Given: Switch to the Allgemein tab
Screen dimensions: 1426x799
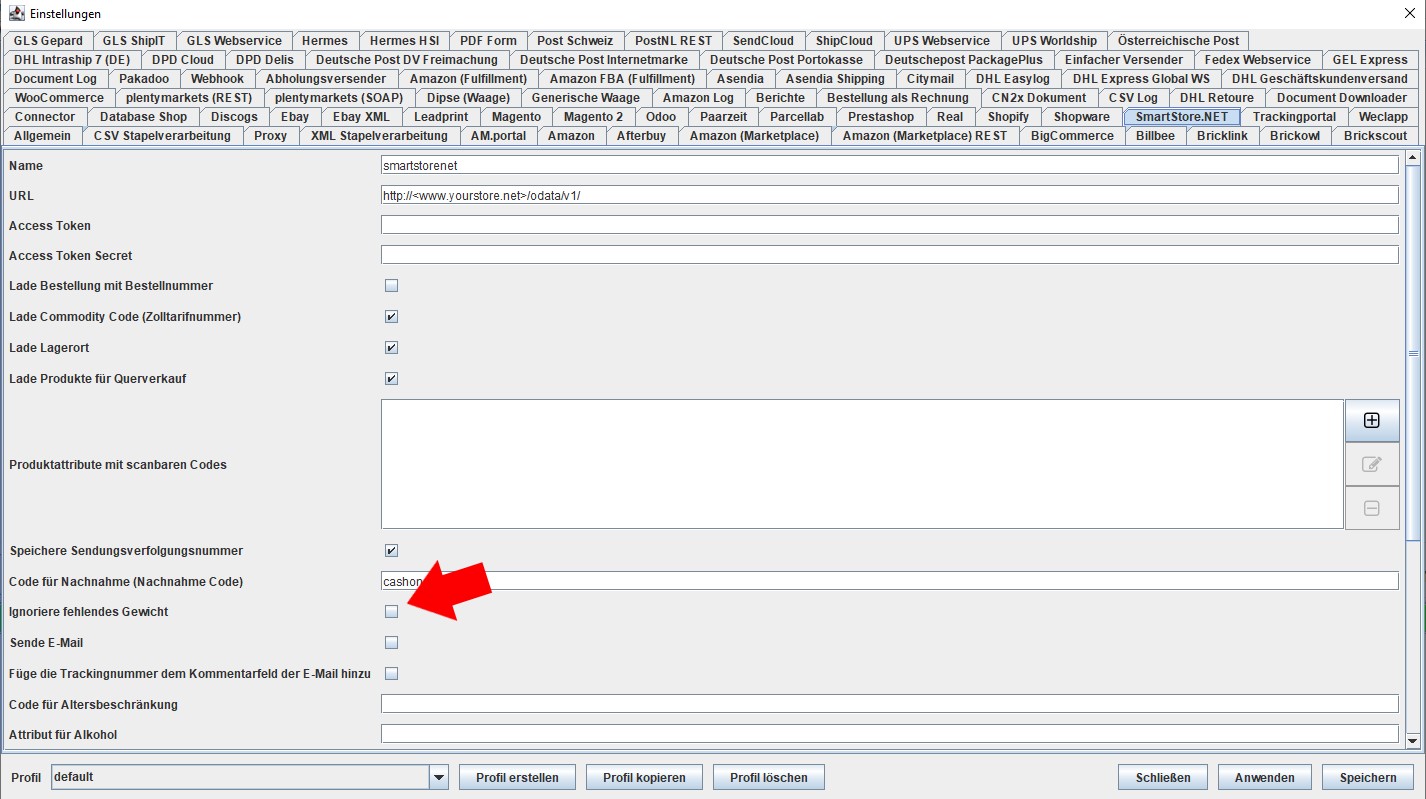Looking at the screenshot, I should [x=43, y=136].
